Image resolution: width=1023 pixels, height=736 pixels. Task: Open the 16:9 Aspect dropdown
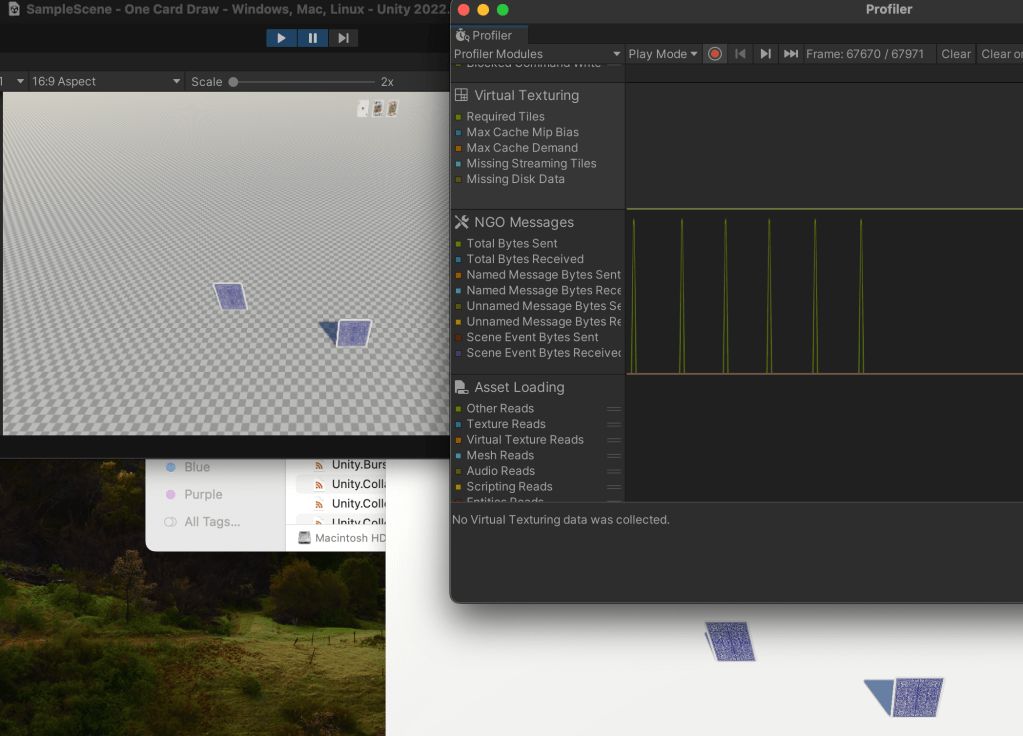point(105,81)
